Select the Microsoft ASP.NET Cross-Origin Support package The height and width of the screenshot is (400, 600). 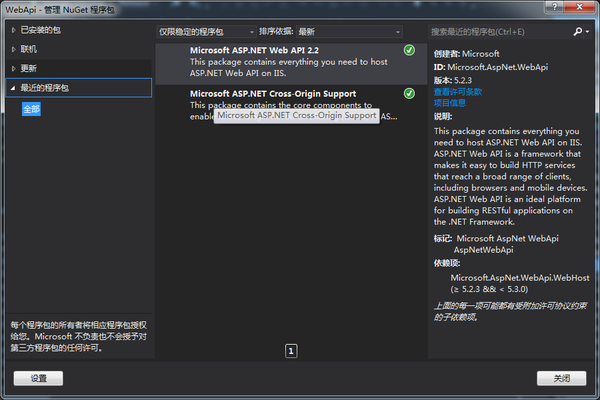click(291, 105)
